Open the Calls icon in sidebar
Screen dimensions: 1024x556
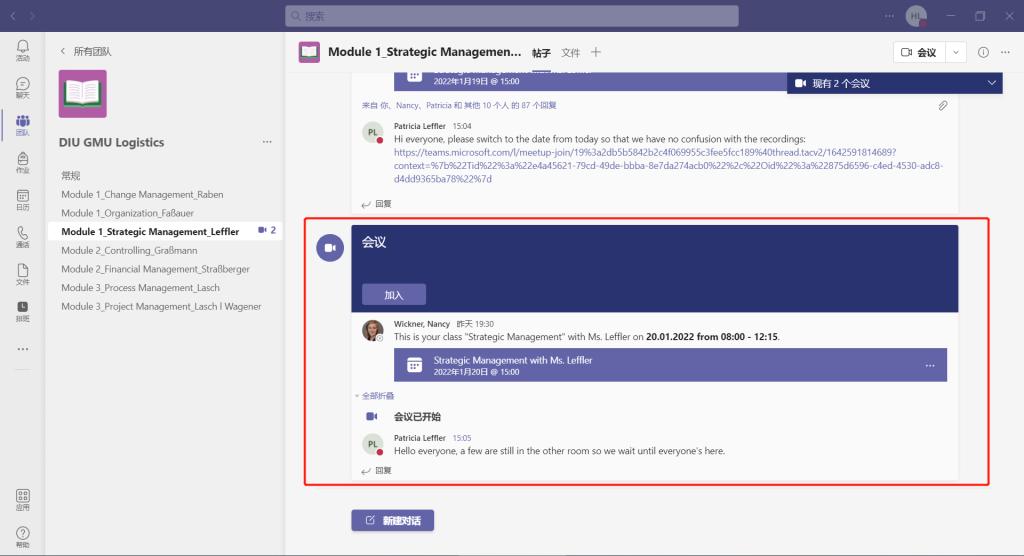[x=22, y=236]
